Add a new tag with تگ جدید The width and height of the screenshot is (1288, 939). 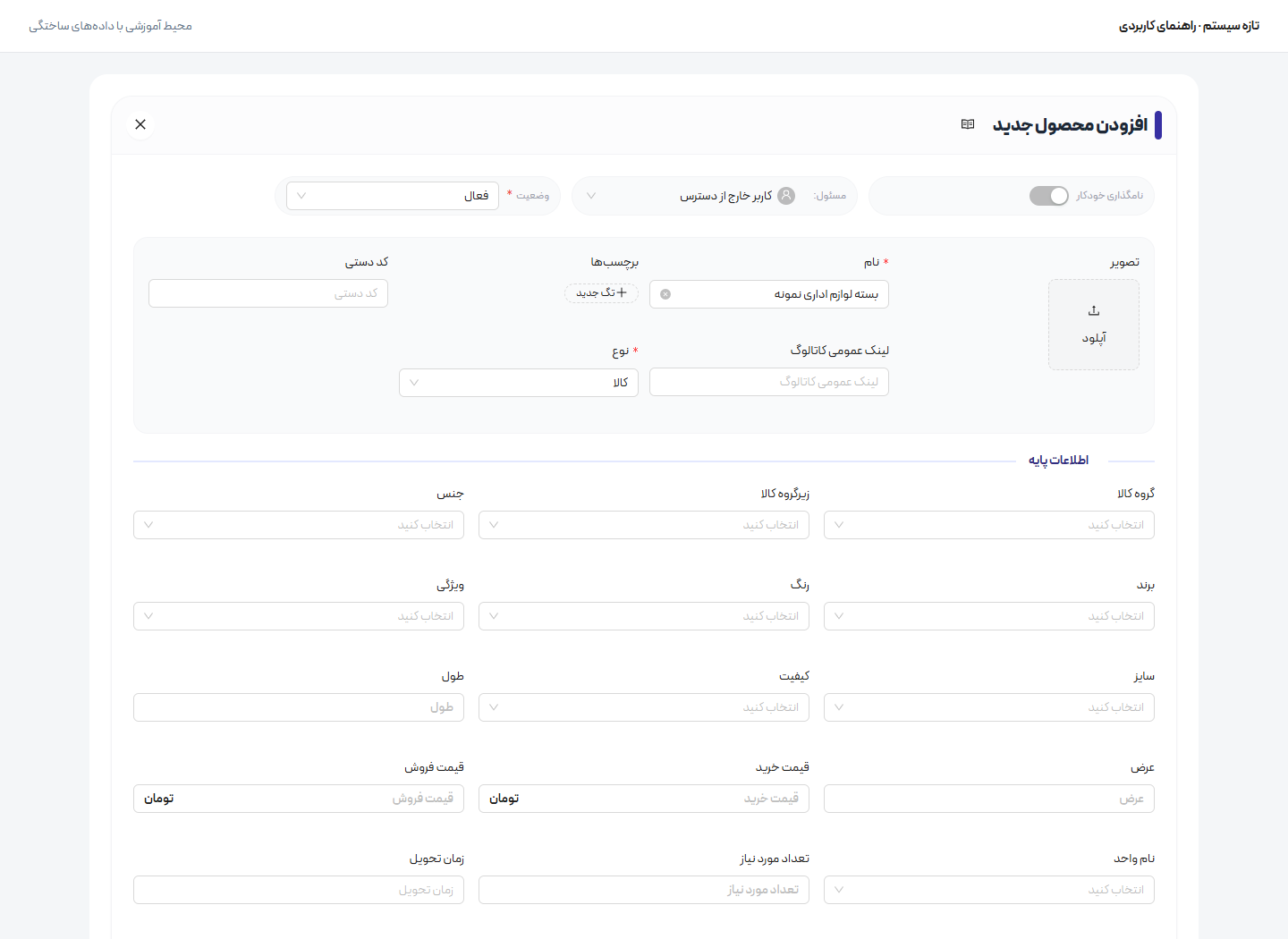coord(601,293)
